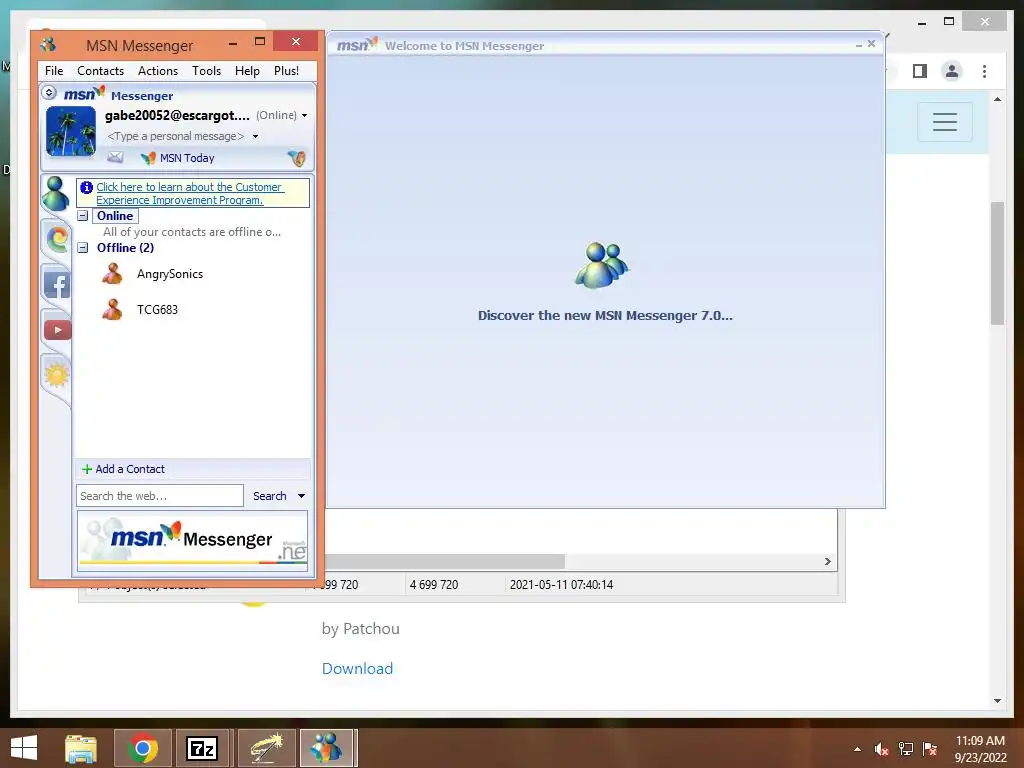Select the AngrySonics contact
Screen dimensions: 1024x768
[x=170, y=274]
